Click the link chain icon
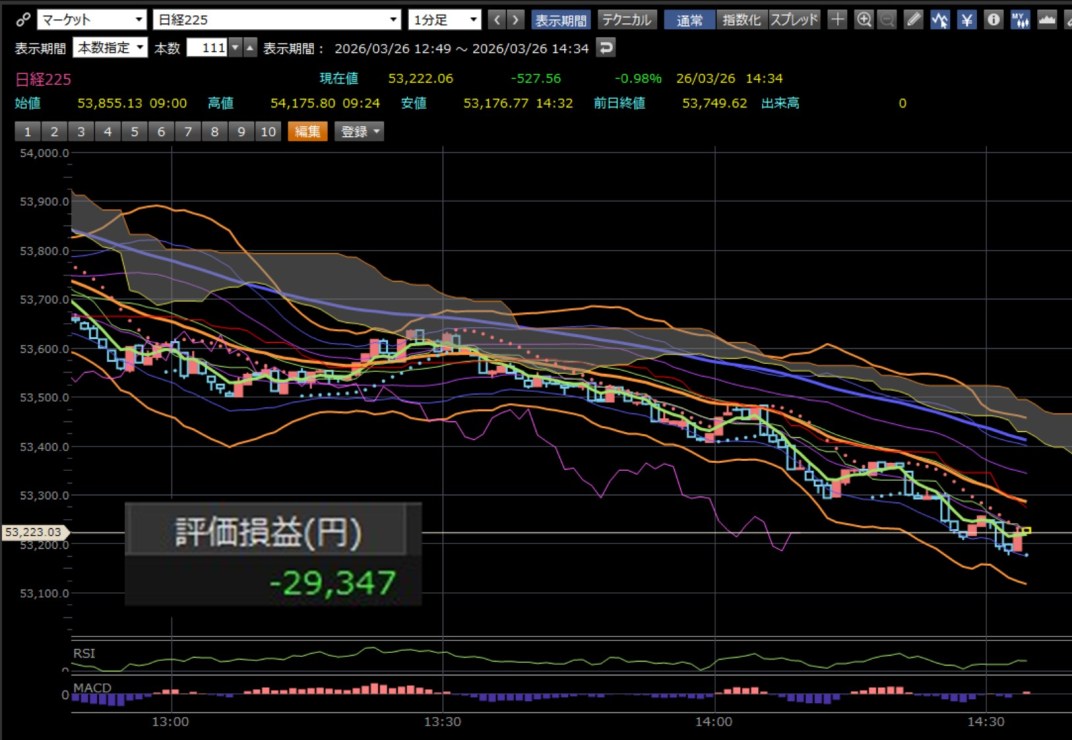1072x740 pixels. 23,20
